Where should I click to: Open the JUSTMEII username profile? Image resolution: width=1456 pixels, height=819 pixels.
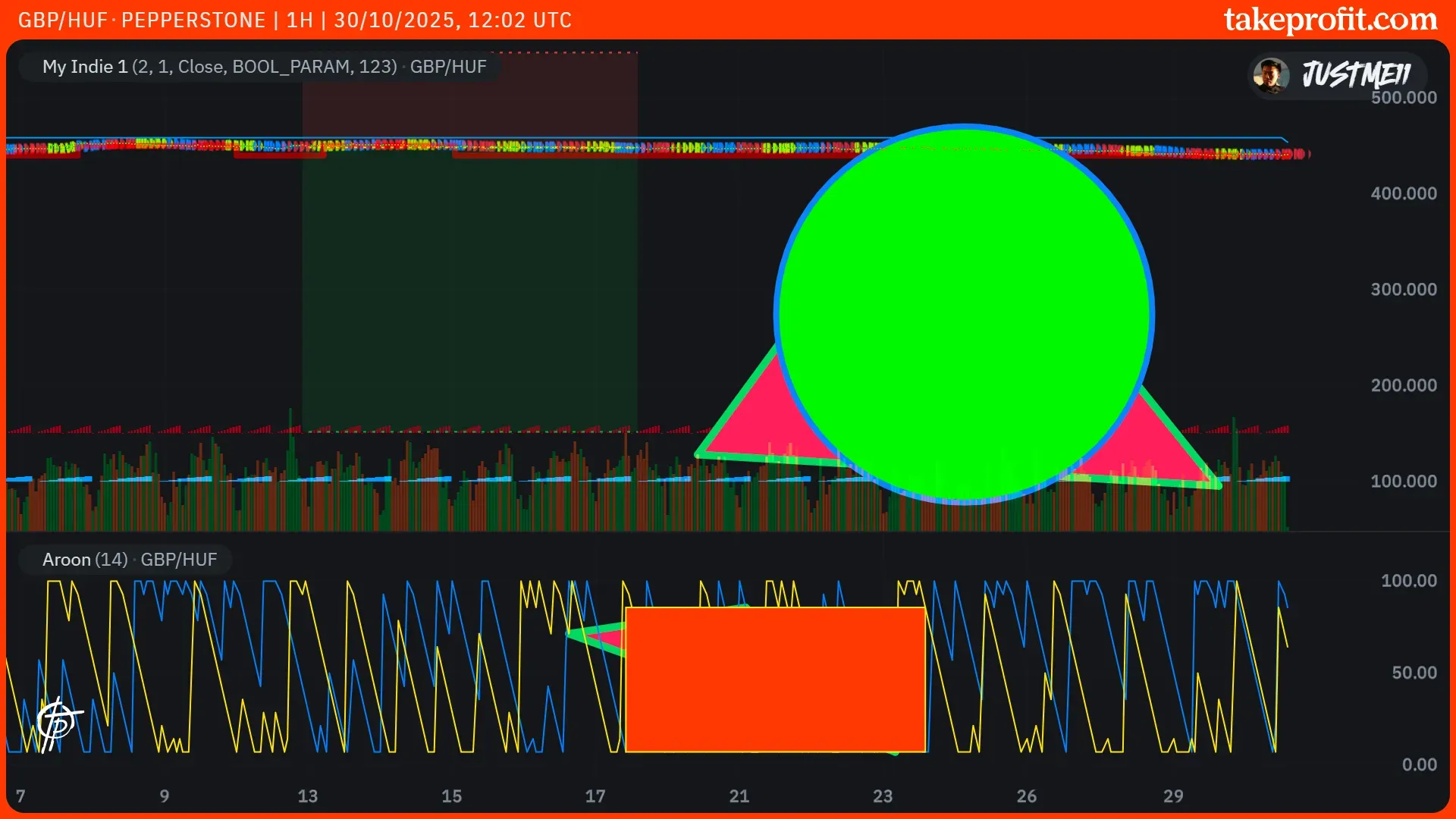tap(1356, 75)
